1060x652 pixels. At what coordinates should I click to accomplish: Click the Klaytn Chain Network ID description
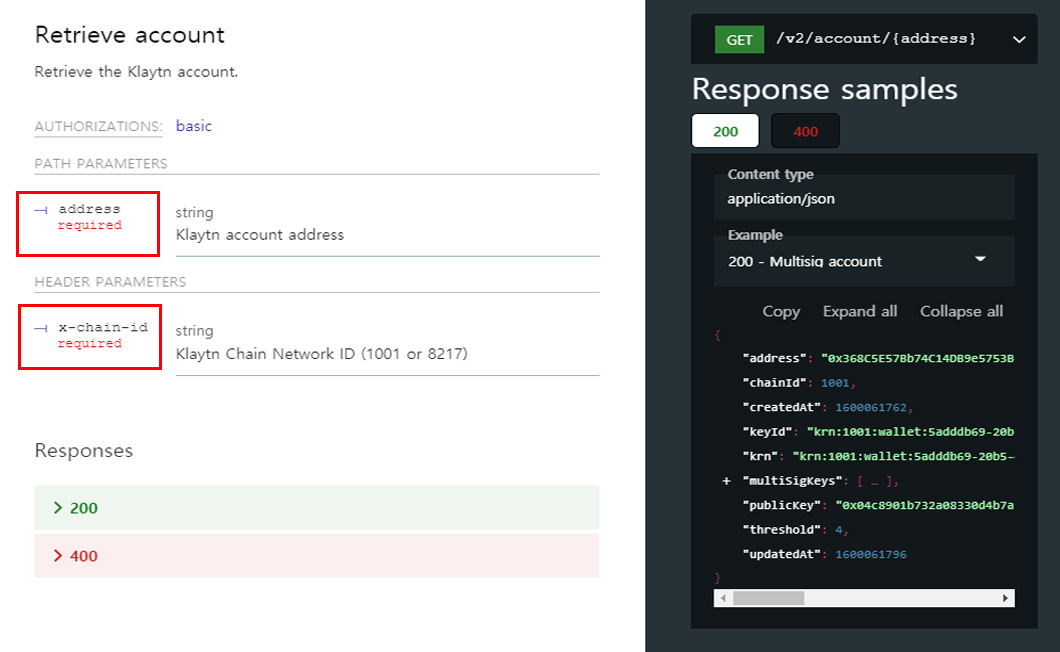coord(322,354)
